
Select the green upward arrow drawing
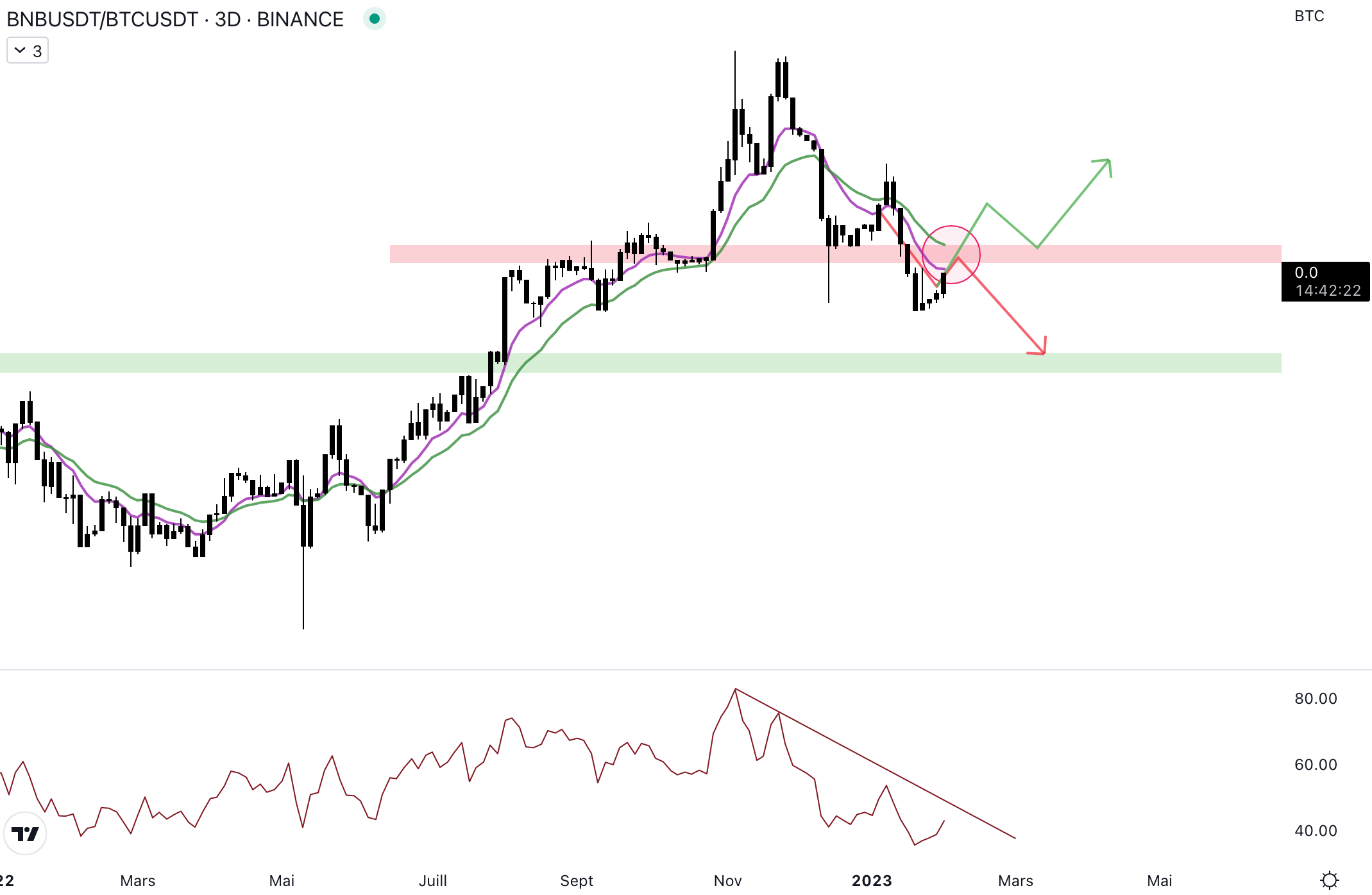(1074, 203)
